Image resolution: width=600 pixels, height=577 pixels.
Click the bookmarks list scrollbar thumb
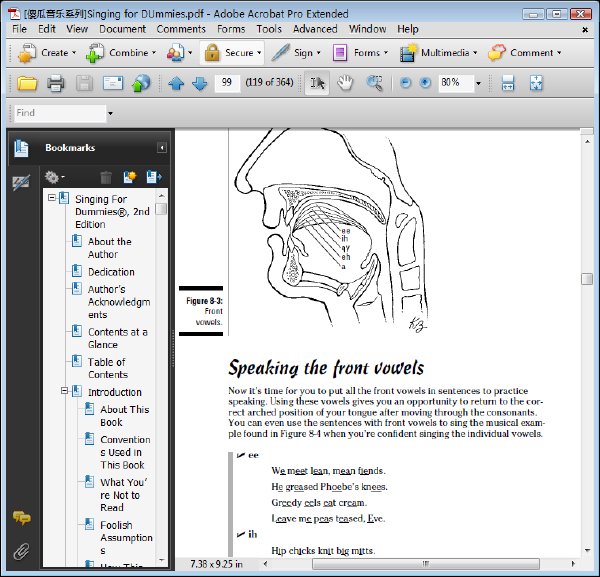point(161,209)
